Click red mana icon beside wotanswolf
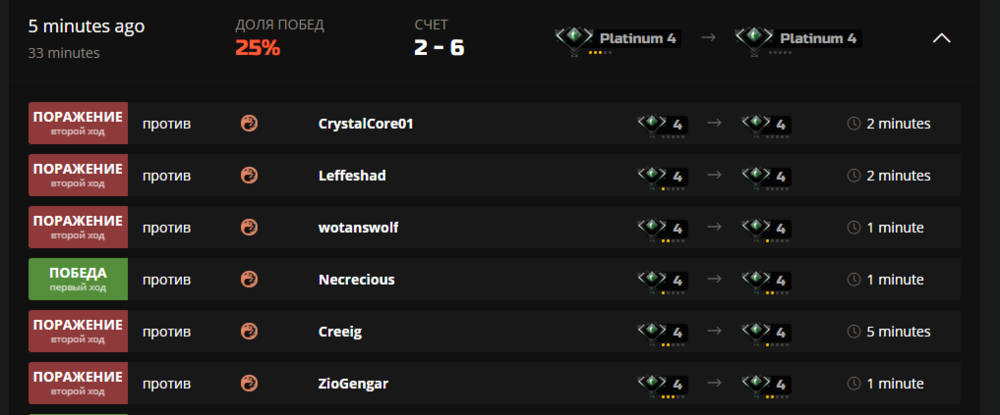1000x415 pixels. (x=249, y=228)
